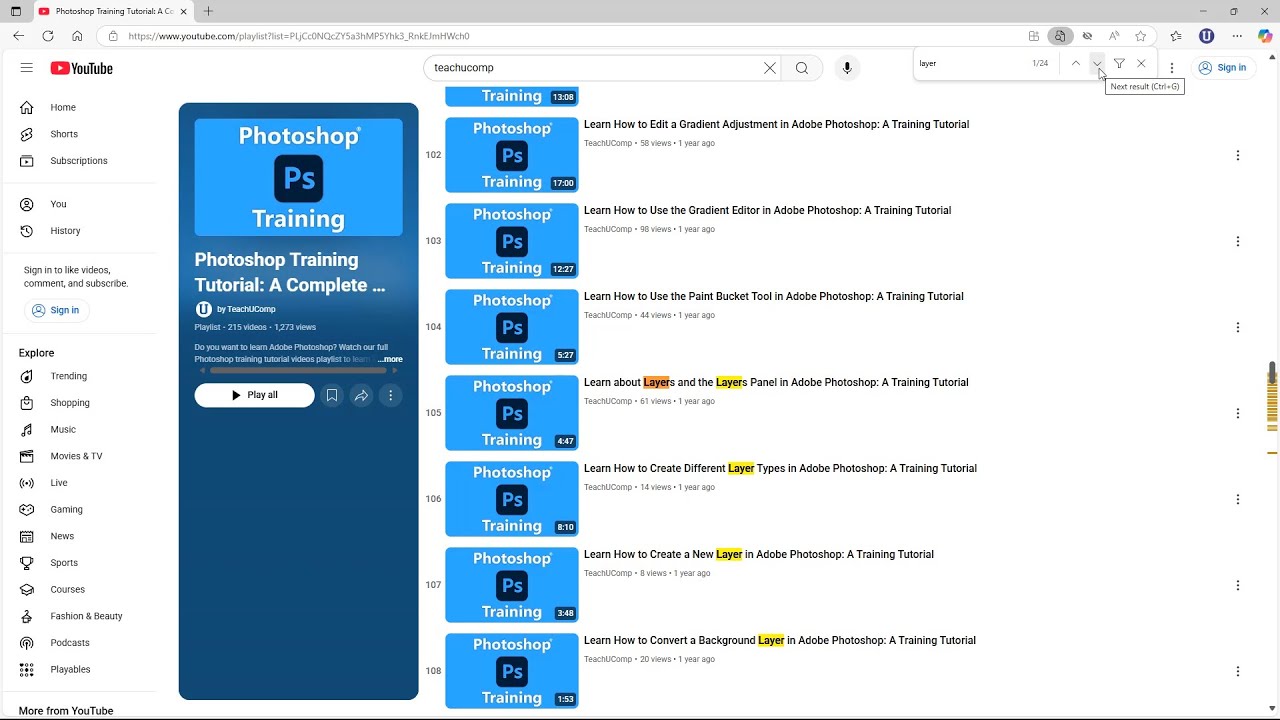Click the page vertical scrollbar thumb
Viewport: 1280px width, 720px height.
point(1272,372)
